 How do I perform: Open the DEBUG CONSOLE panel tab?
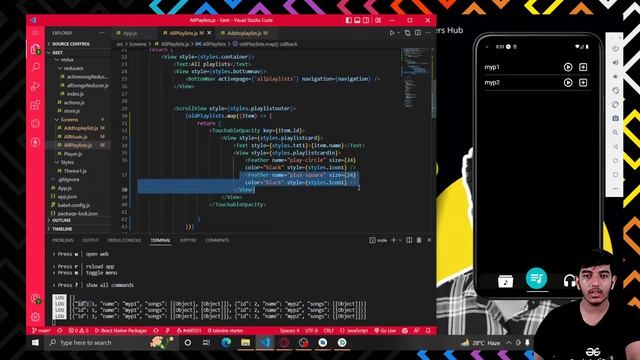(124, 240)
